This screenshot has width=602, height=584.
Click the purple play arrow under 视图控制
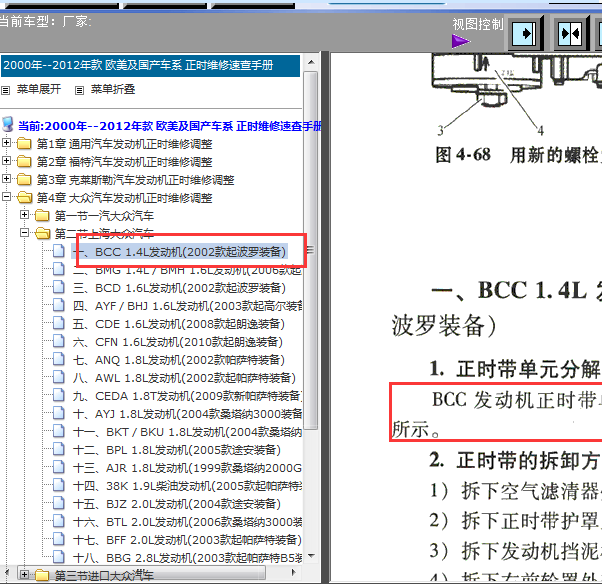(x=461, y=41)
